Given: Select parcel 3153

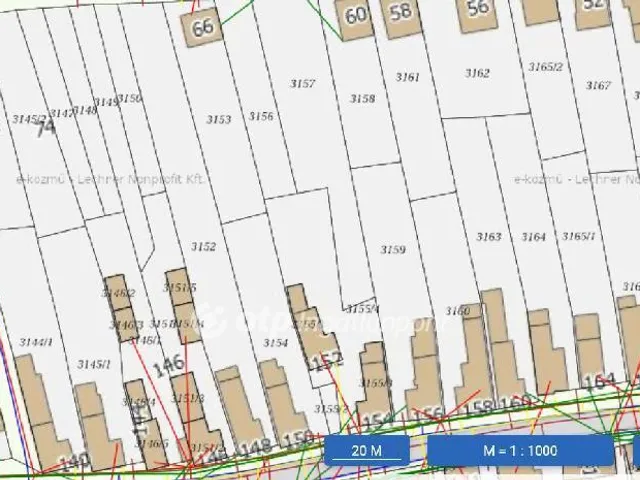Looking at the screenshot, I should (218, 120).
